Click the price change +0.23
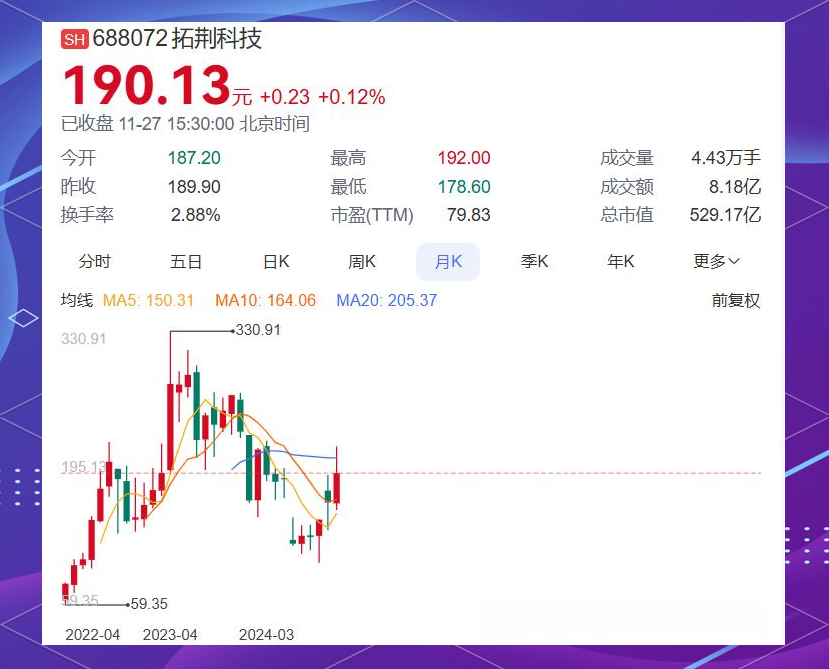 284,97
